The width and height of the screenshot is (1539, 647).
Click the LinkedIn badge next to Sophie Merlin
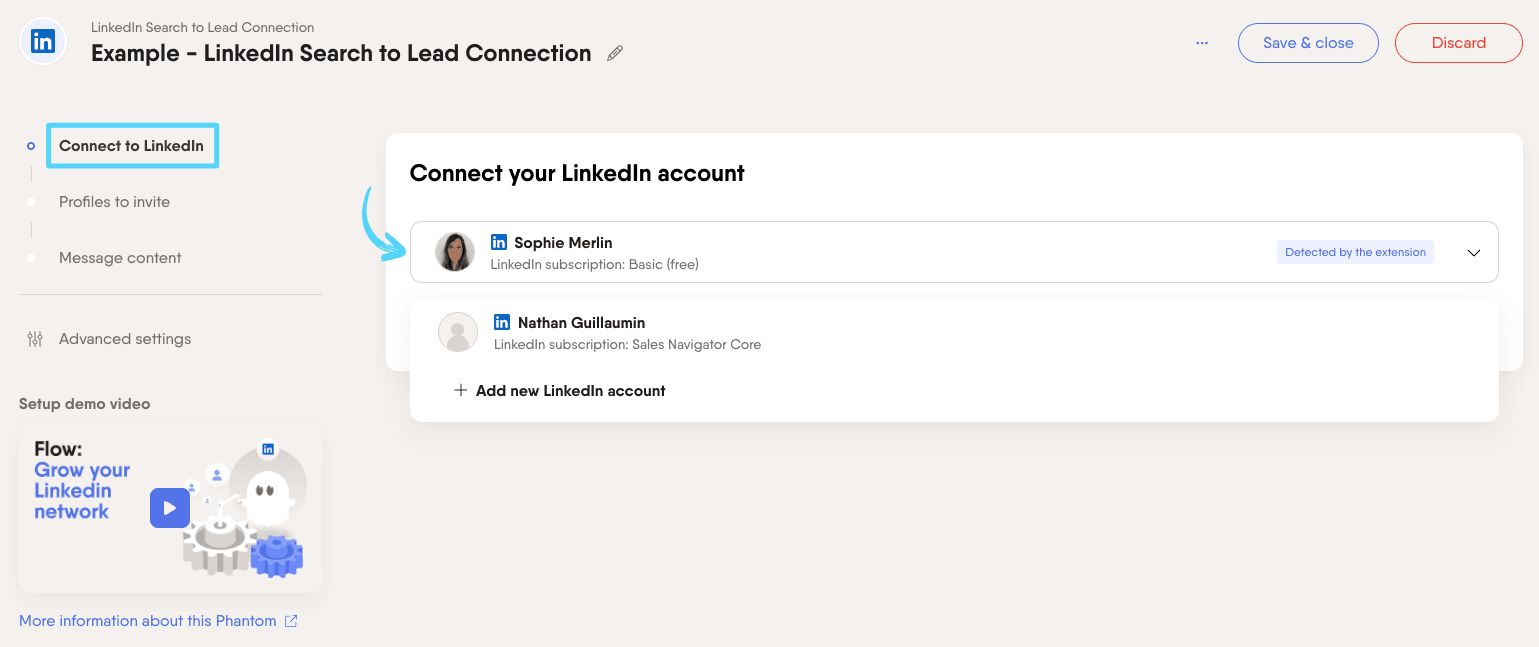point(499,242)
